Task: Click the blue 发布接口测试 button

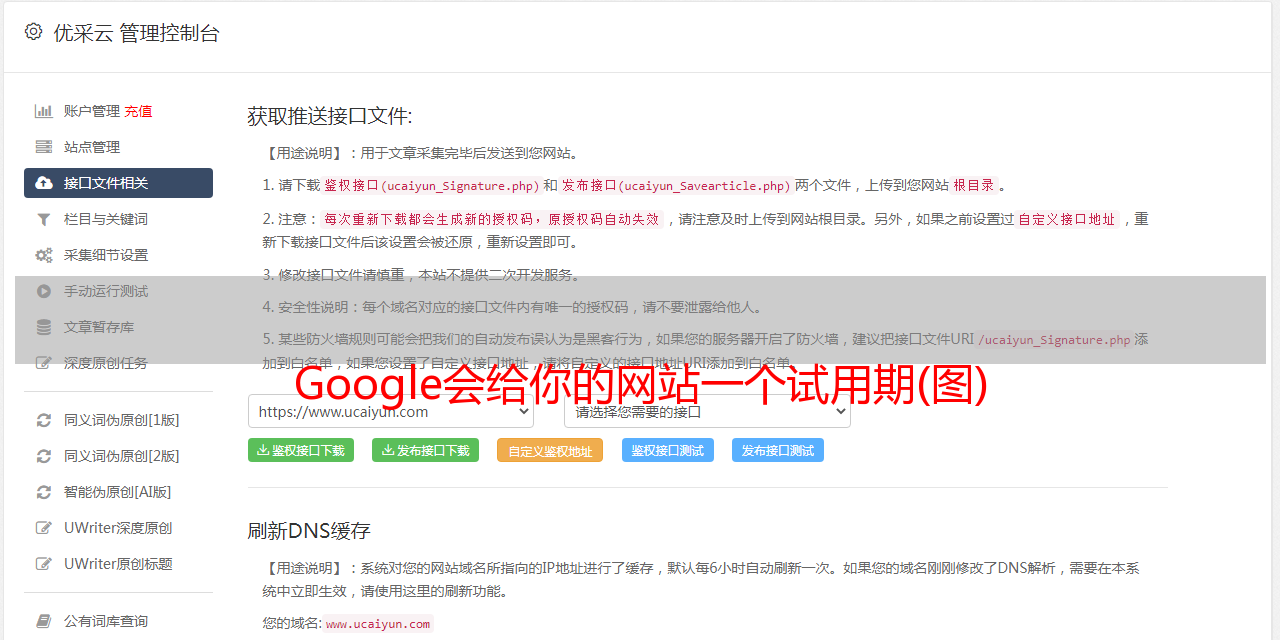Action: (778, 450)
